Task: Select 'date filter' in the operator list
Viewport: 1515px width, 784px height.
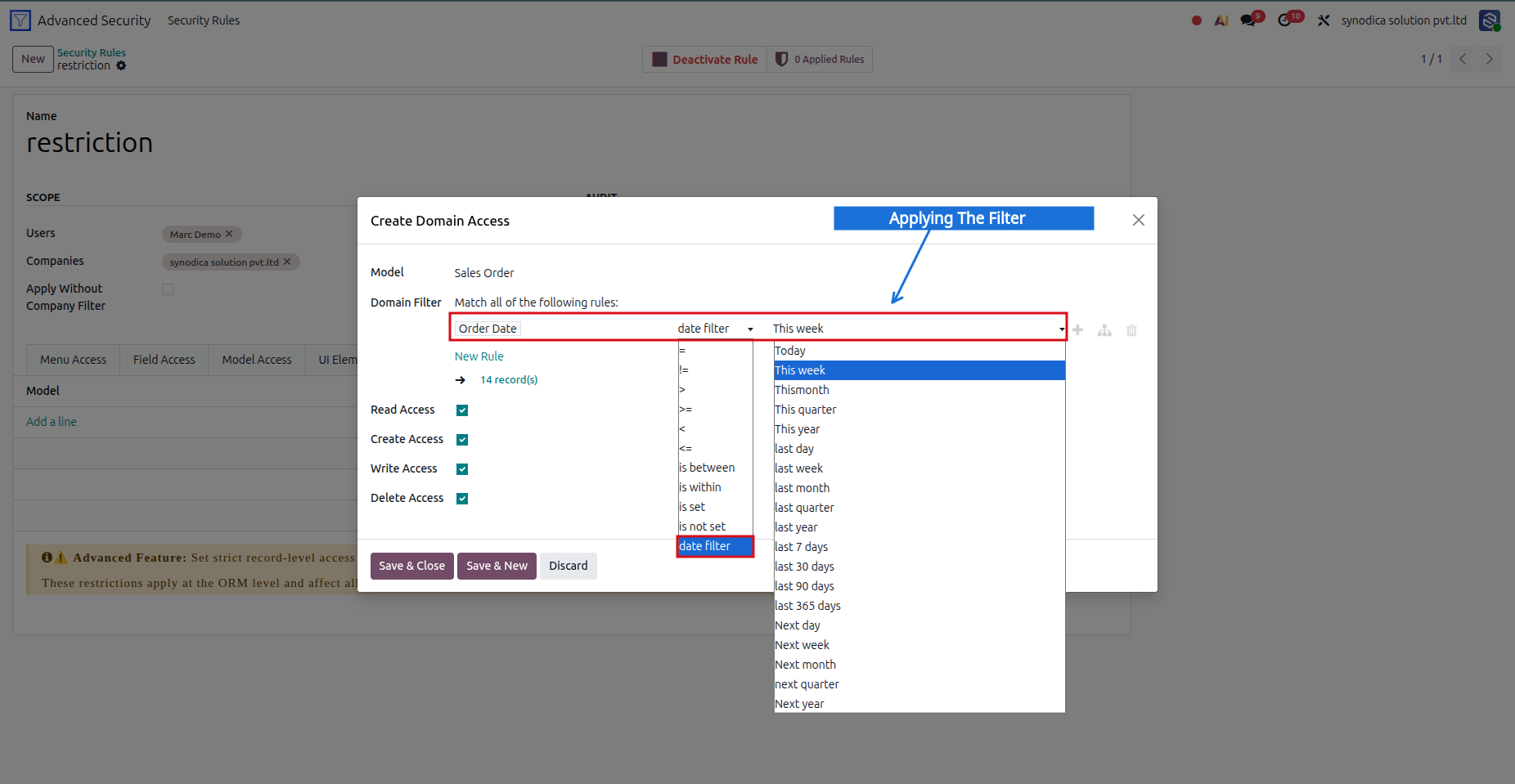Action: 715,546
